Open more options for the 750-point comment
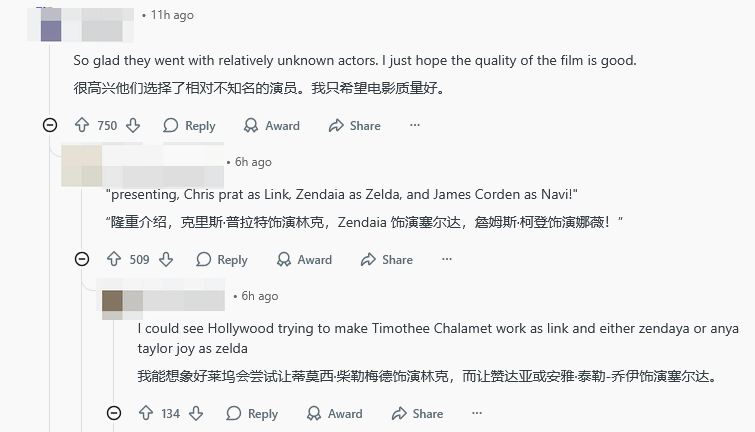Screen dimensions: 755x432 [x=415, y=126]
